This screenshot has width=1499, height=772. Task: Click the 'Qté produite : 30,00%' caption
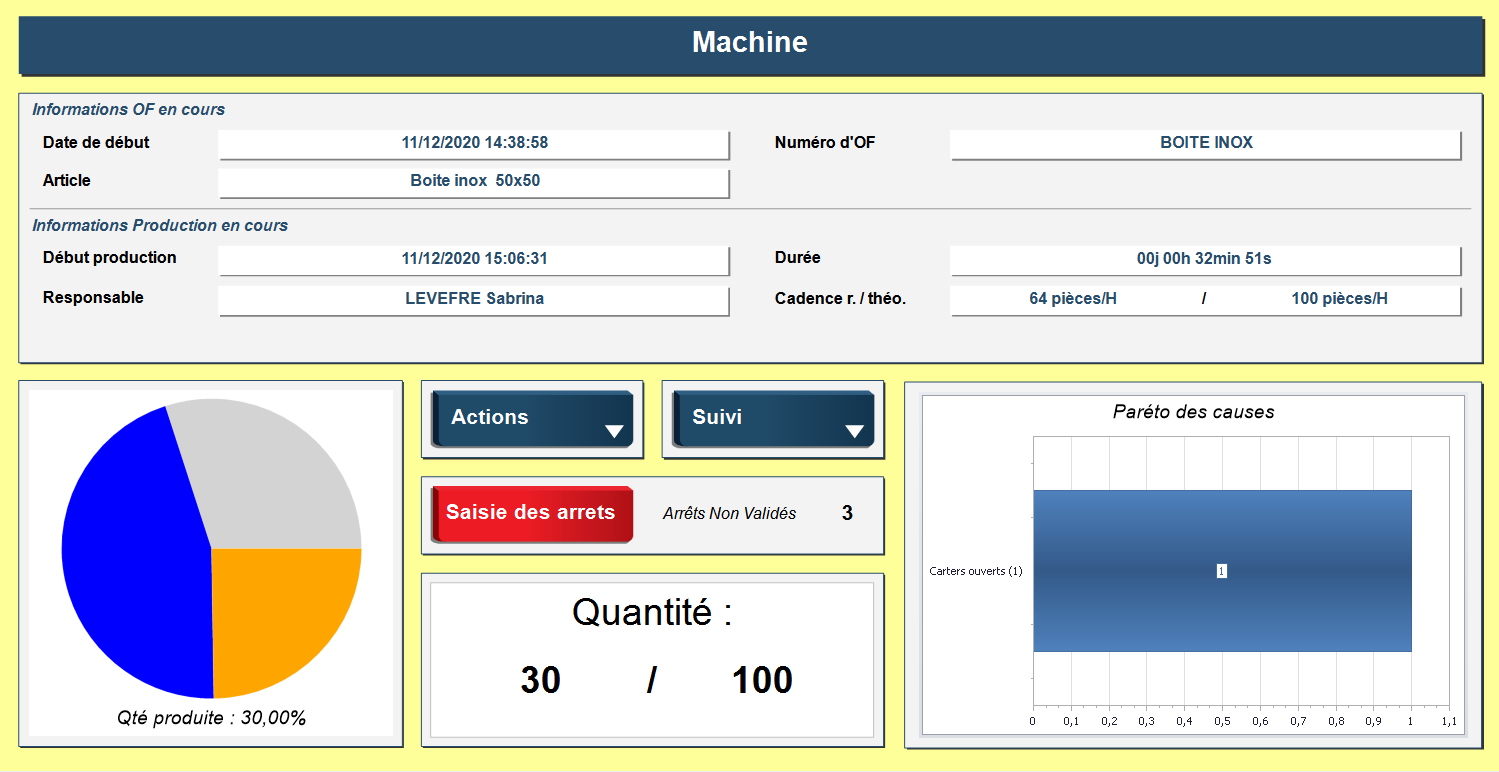pyautogui.click(x=211, y=718)
